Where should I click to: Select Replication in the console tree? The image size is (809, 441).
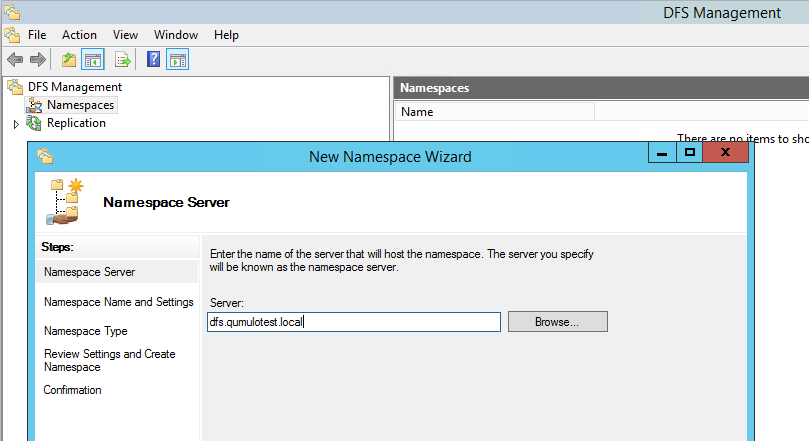click(76, 123)
